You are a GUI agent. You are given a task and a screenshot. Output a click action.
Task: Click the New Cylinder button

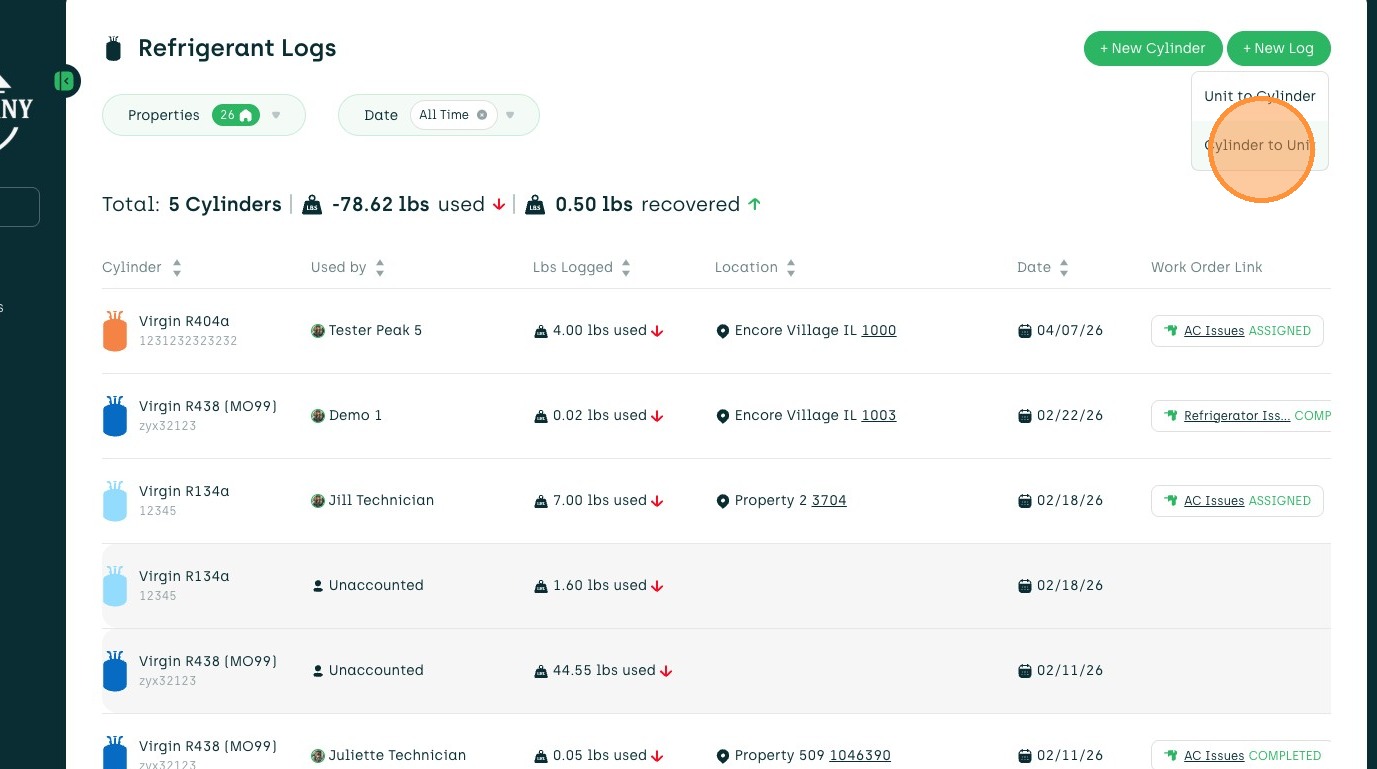pyautogui.click(x=1152, y=48)
